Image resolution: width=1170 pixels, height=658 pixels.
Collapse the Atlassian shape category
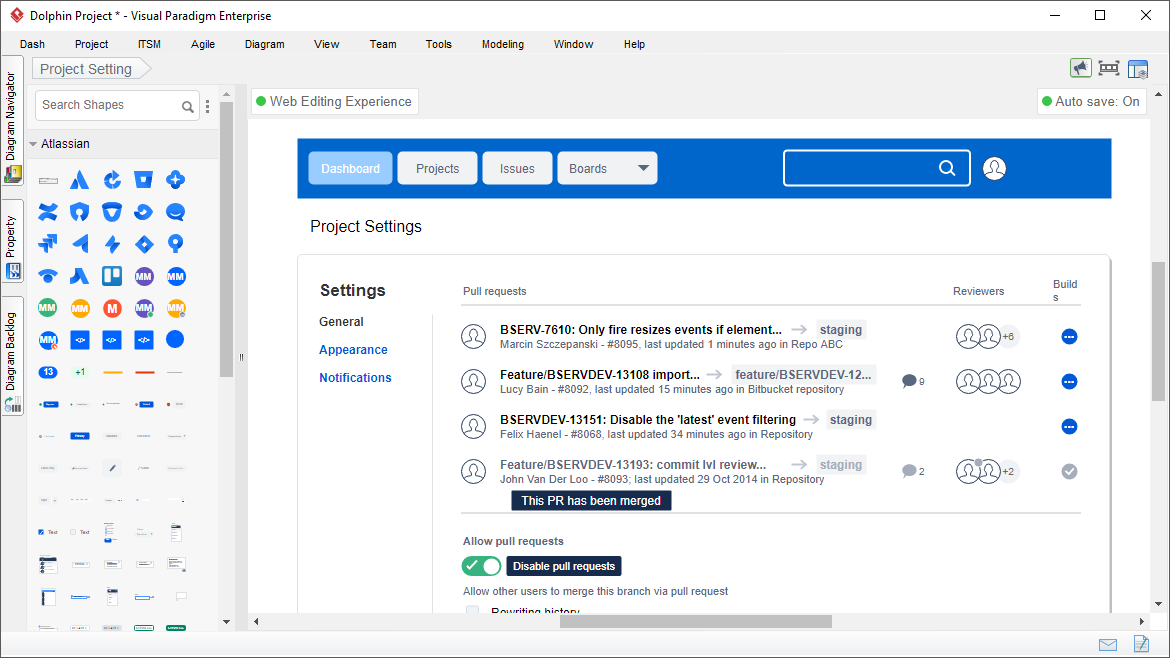coord(33,144)
